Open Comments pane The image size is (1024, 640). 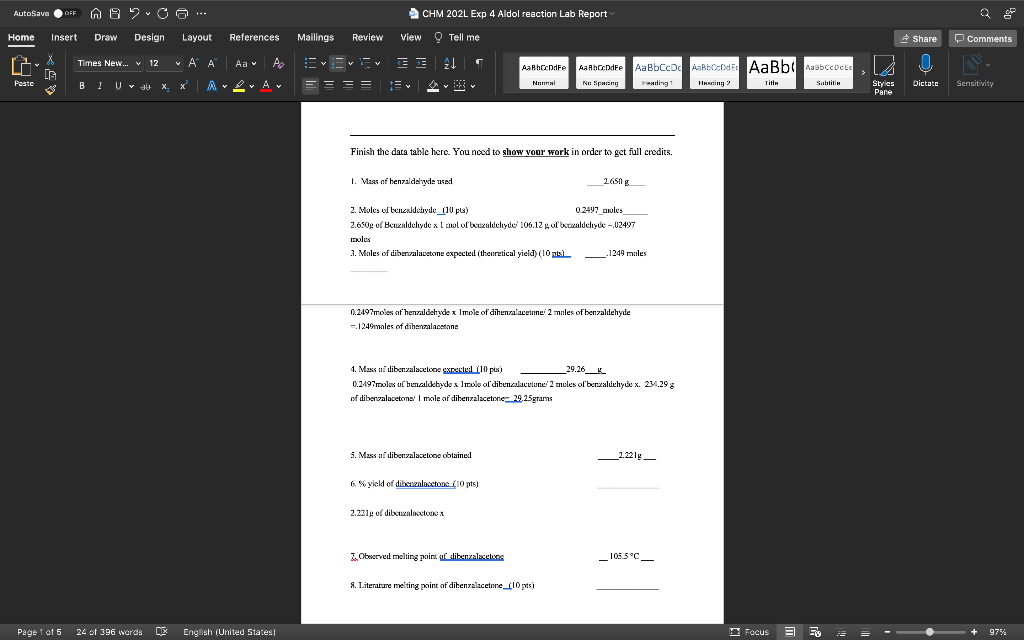(981, 37)
